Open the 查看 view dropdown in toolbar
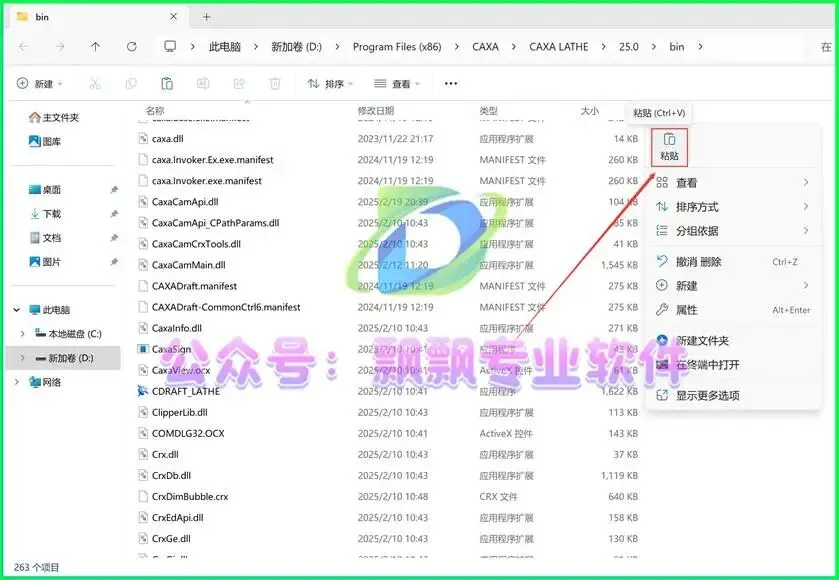The image size is (839, 580). (x=396, y=83)
